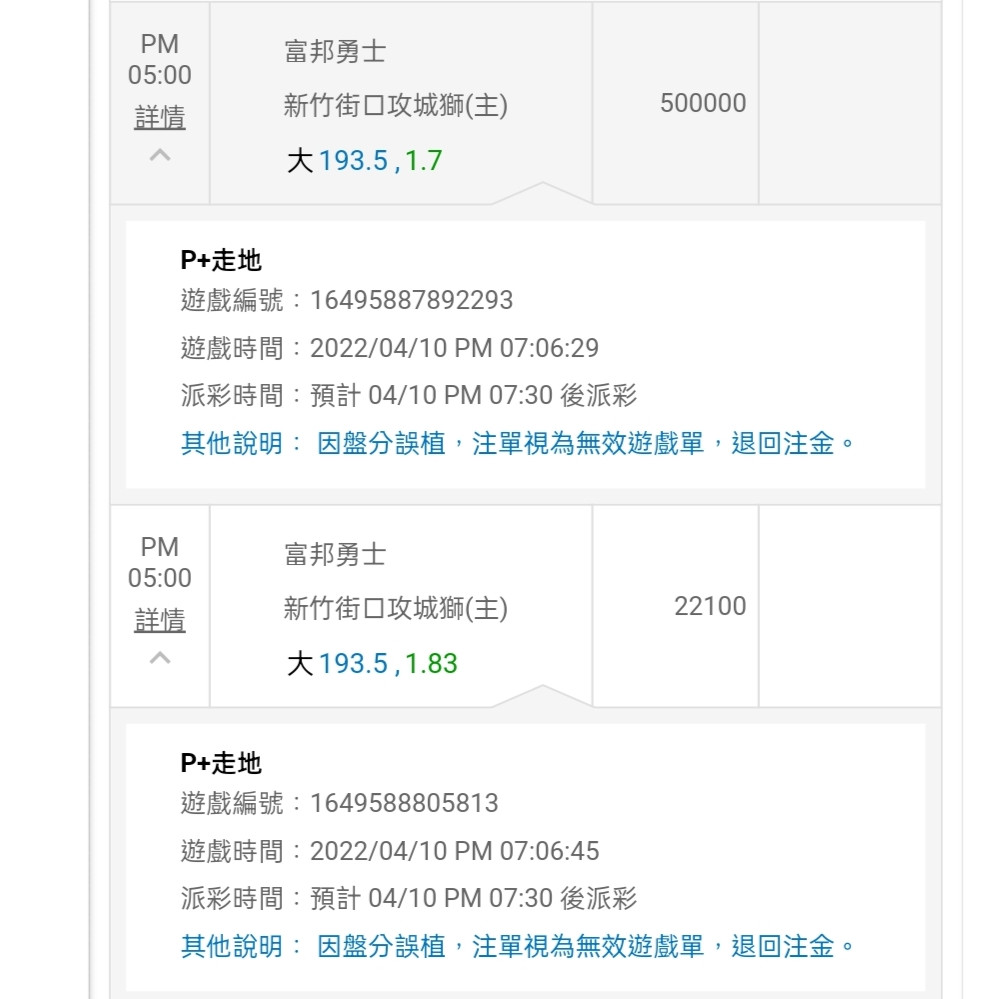Click the 大 193.5, 1.83 odds line
This screenshot has width=985, height=999.
click(372, 664)
